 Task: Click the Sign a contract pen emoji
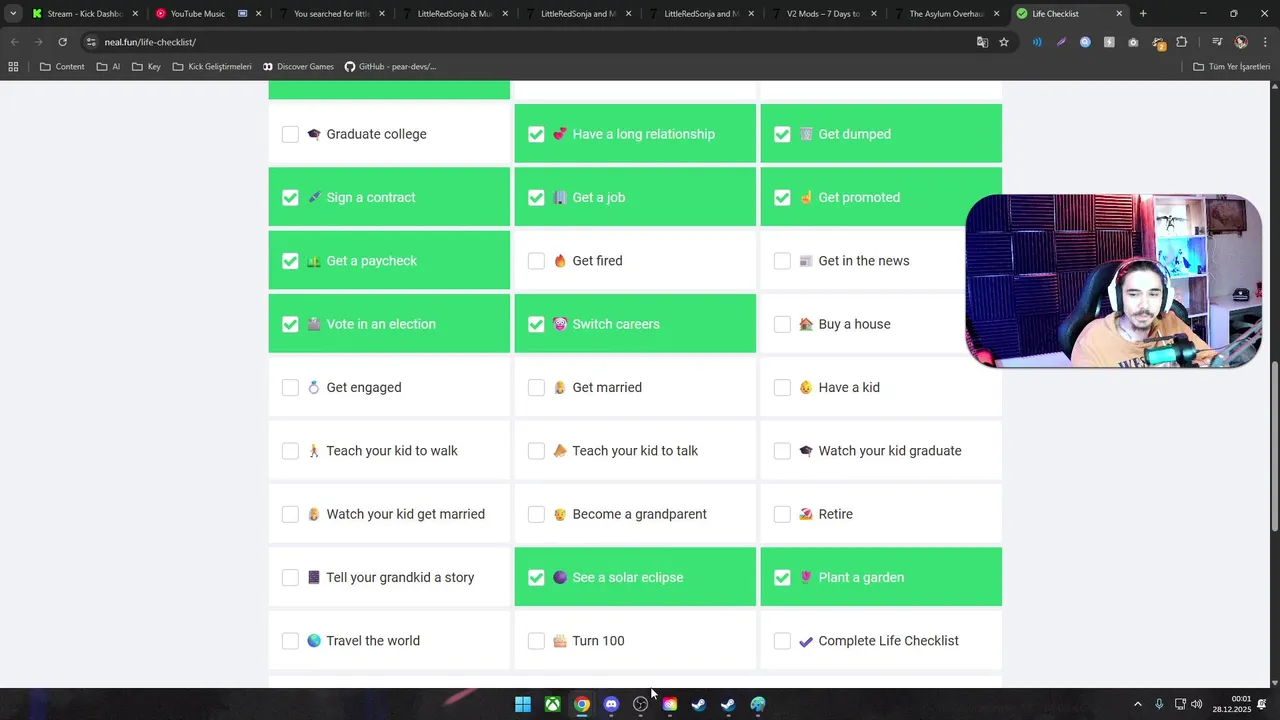(x=314, y=197)
